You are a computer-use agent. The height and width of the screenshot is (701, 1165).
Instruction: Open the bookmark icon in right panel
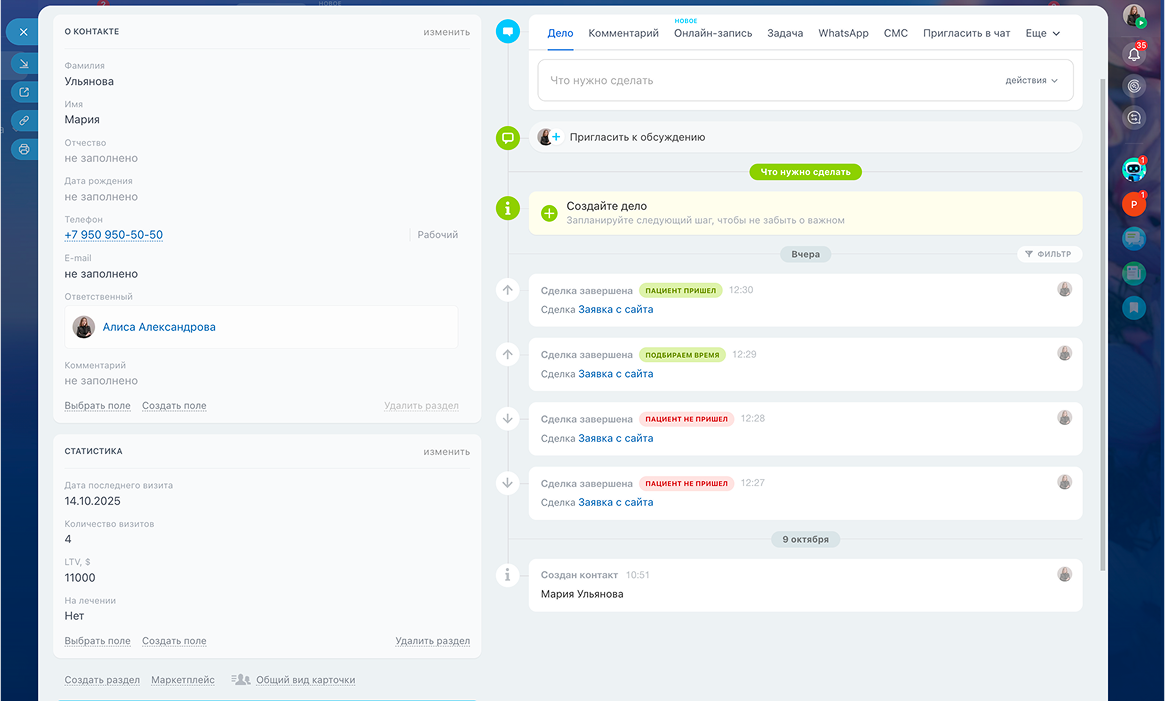tap(1133, 307)
